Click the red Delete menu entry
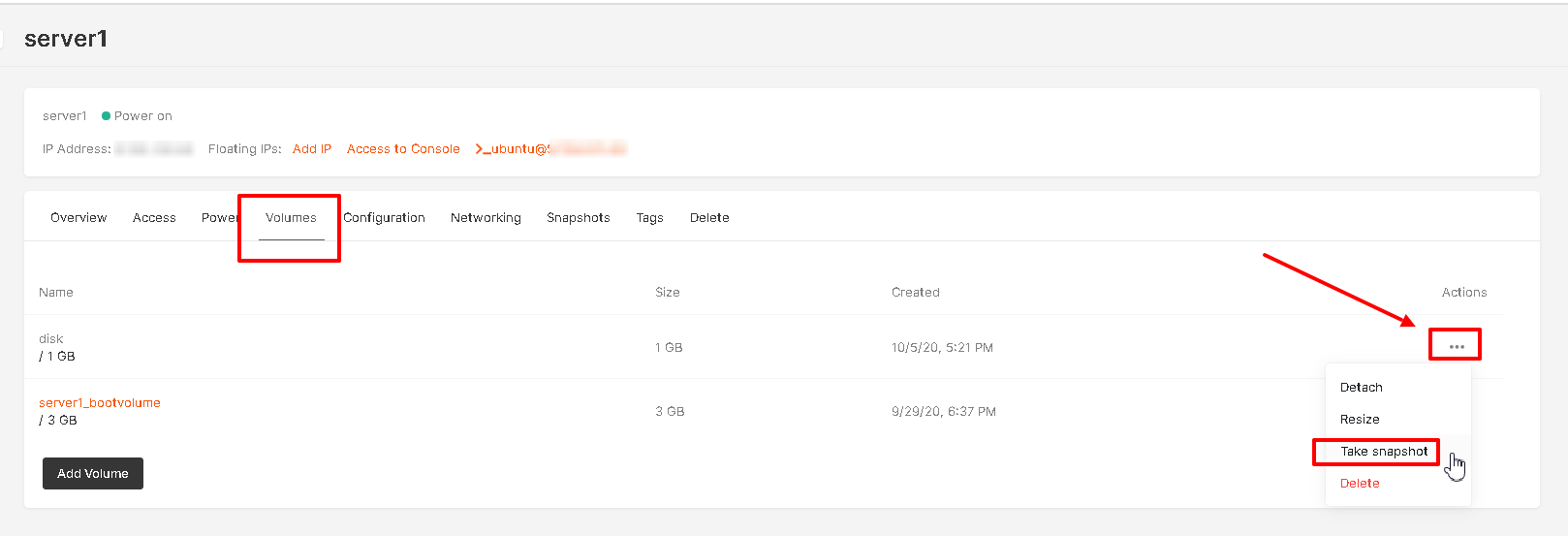Viewport: 1568px width, 536px height. pyautogui.click(x=1360, y=483)
